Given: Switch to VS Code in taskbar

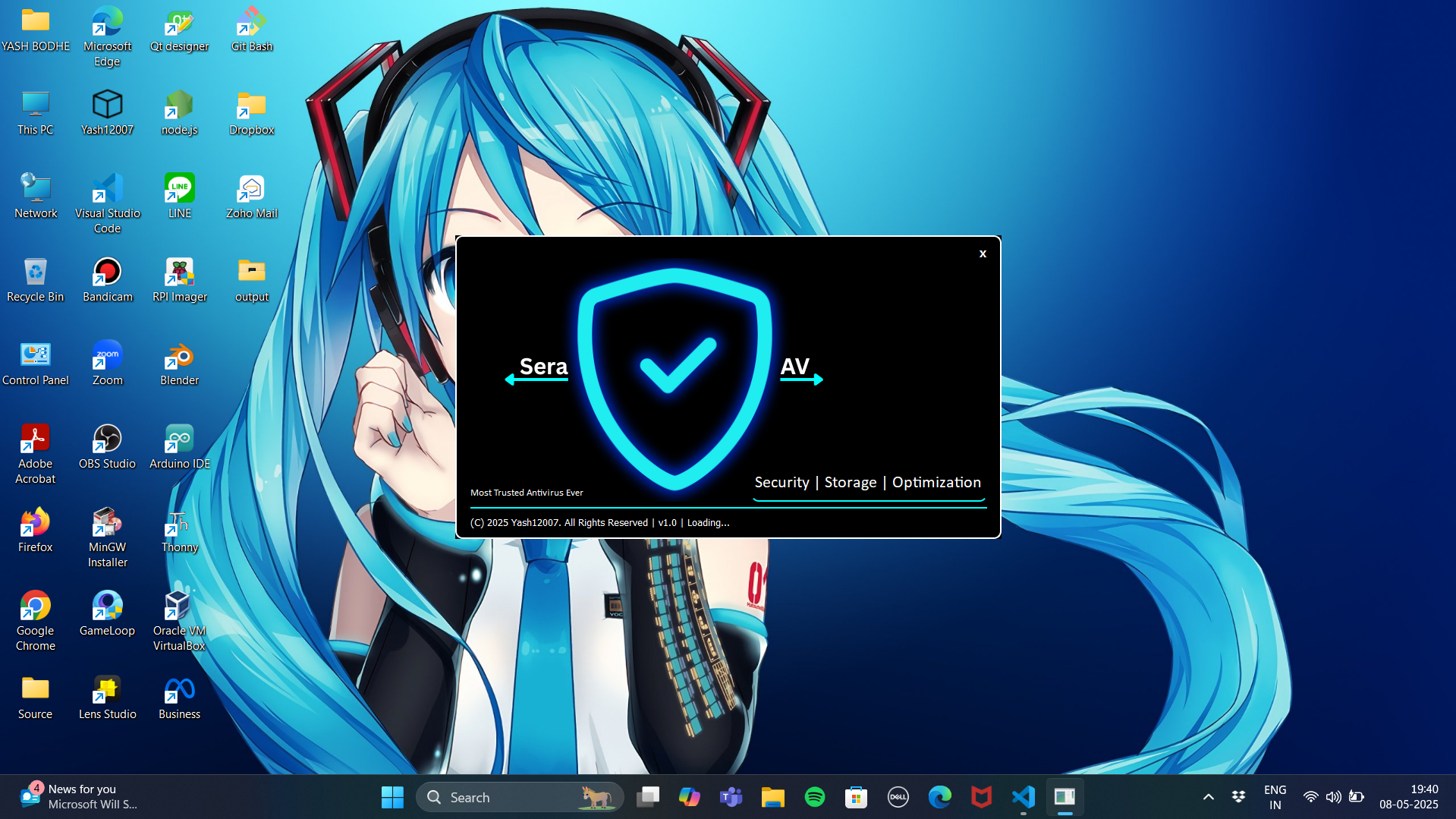Looking at the screenshot, I should click(1023, 797).
